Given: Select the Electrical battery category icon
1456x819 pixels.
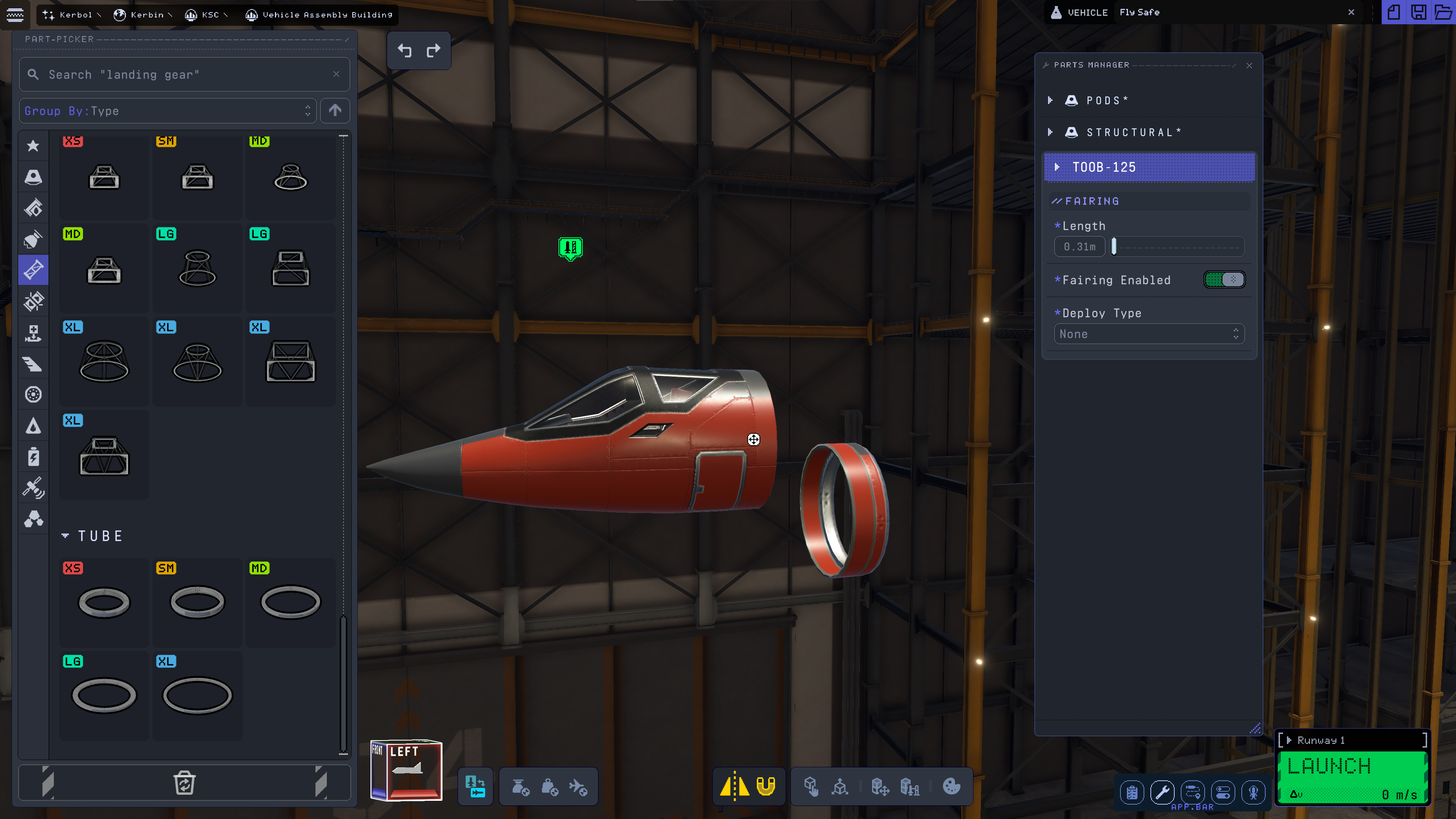Looking at the screenshot, I should pos(33,457).
